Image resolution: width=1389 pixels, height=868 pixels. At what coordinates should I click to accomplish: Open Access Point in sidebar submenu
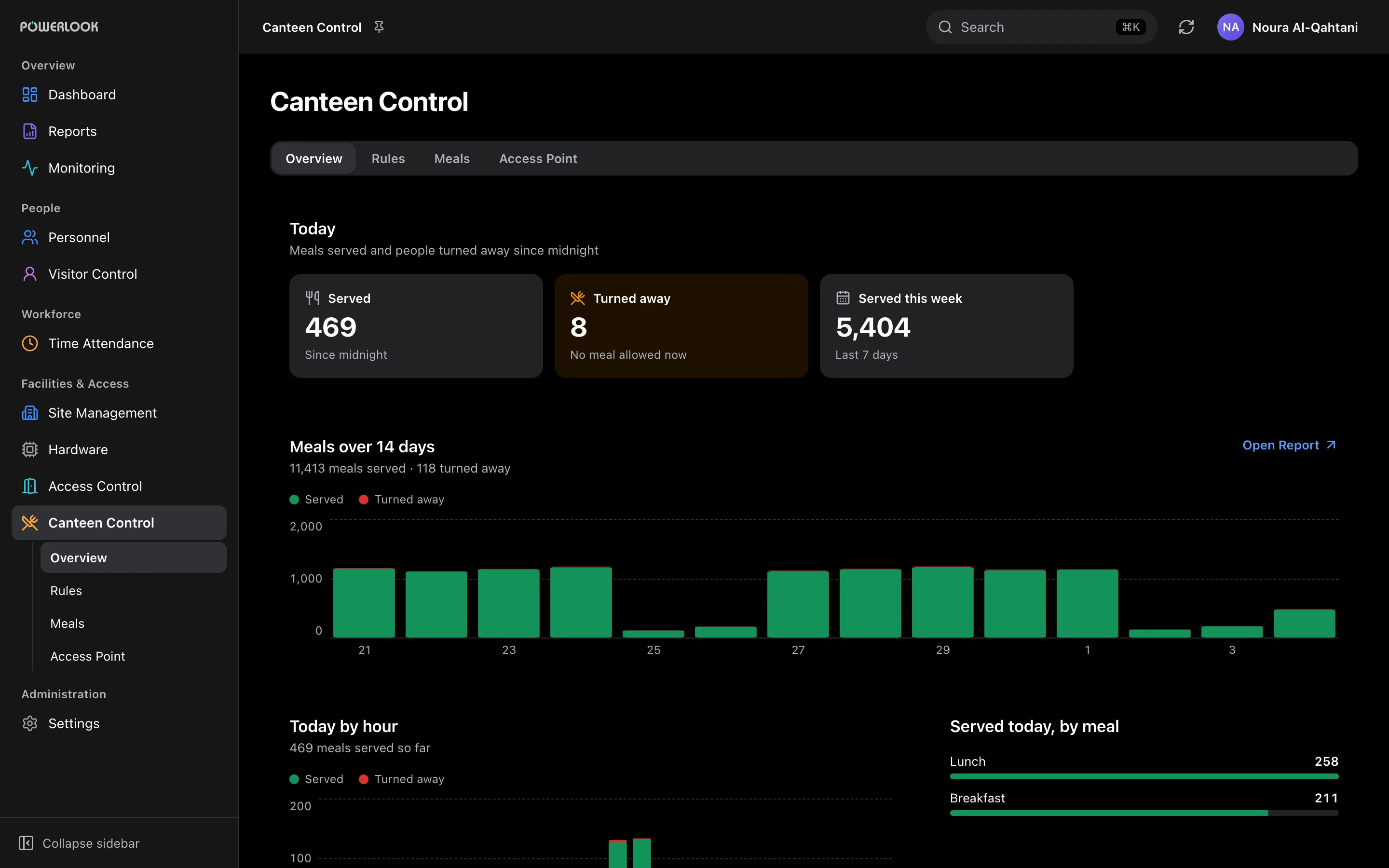coord(133,656)
